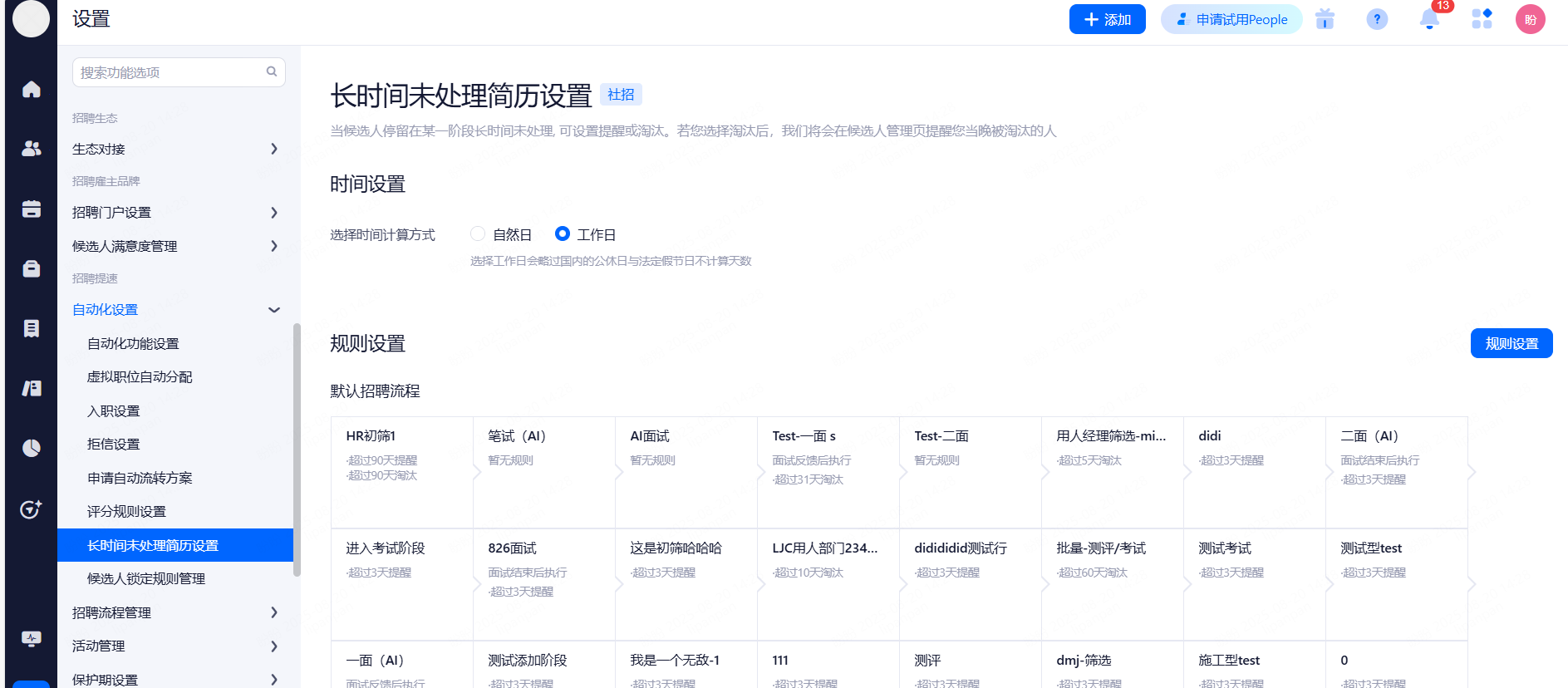The height and width of the screenshot is (688, 1568).
Task: Click the sidebar menu vertical scrollbar
Action: (297, 449)
